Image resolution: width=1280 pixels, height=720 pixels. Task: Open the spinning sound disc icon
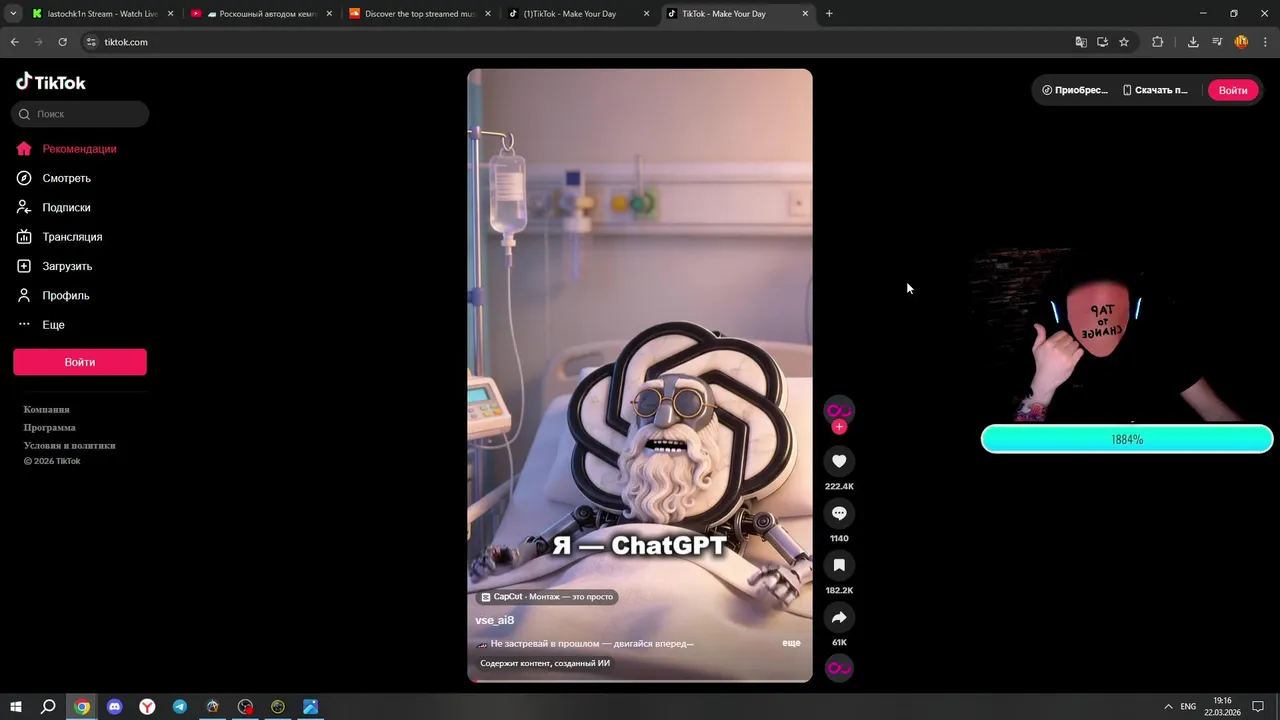point(839,668)
